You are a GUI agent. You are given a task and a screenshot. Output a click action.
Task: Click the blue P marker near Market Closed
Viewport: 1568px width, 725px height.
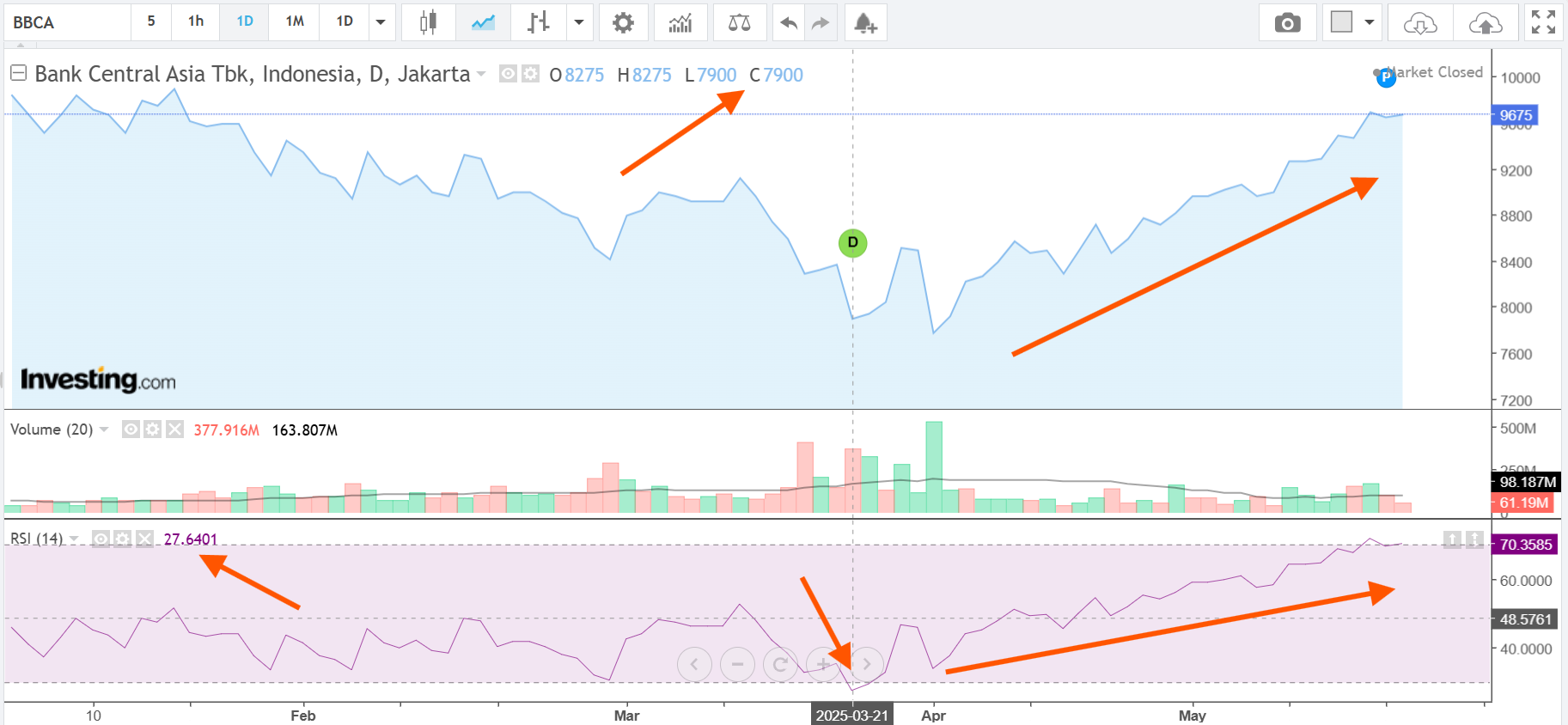click(1385, 77)
